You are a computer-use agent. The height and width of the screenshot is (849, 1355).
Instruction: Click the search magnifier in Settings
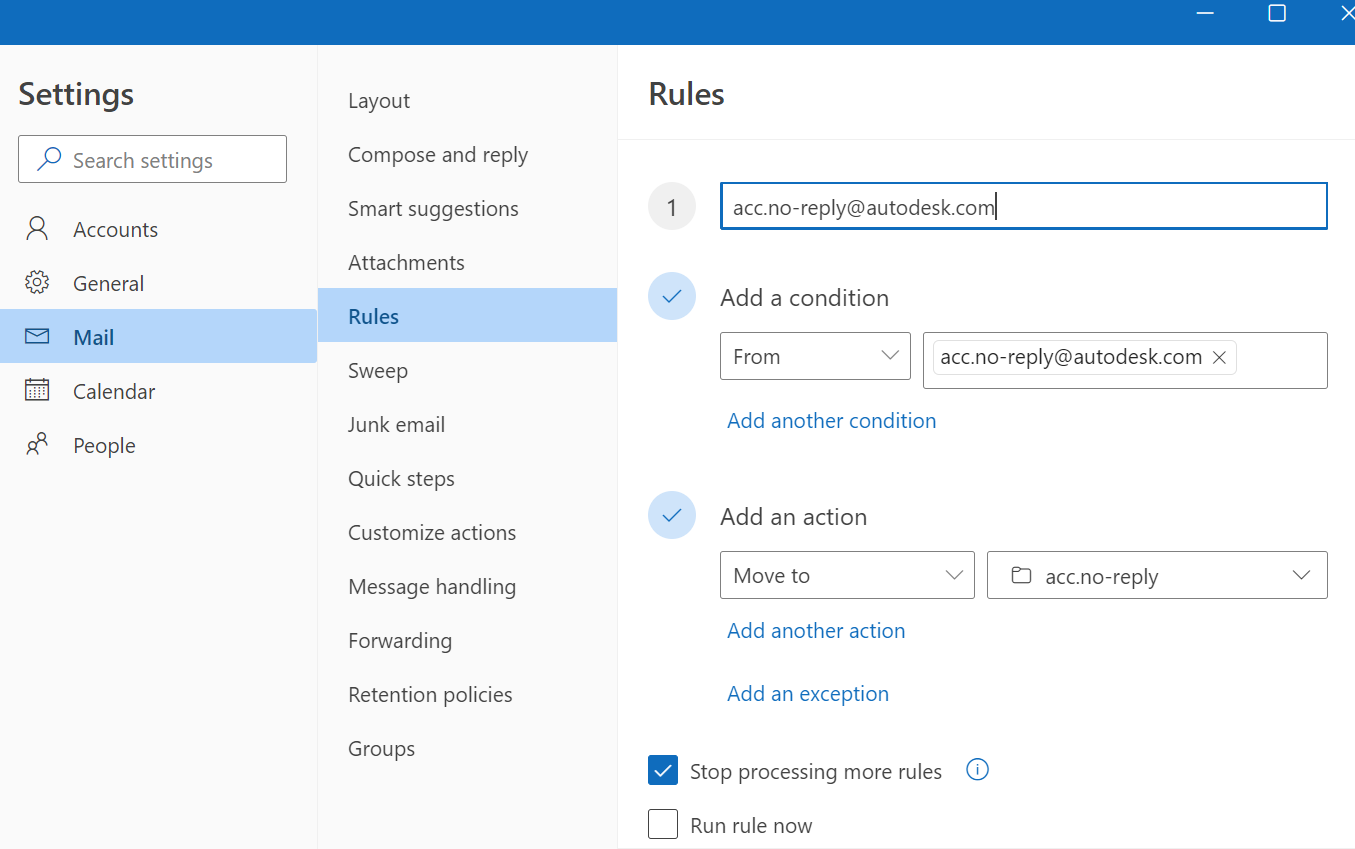[x=48, y=158]
